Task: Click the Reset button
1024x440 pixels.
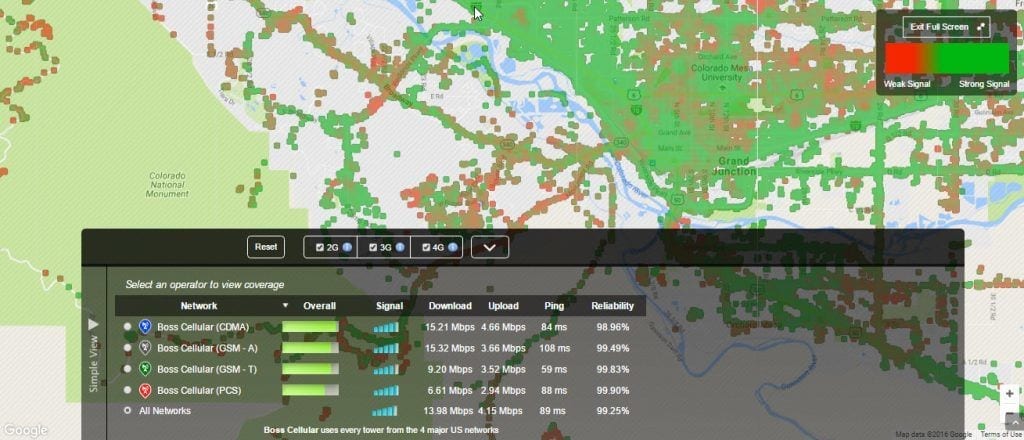Action: pyautogui.click(x=266, y=247)
